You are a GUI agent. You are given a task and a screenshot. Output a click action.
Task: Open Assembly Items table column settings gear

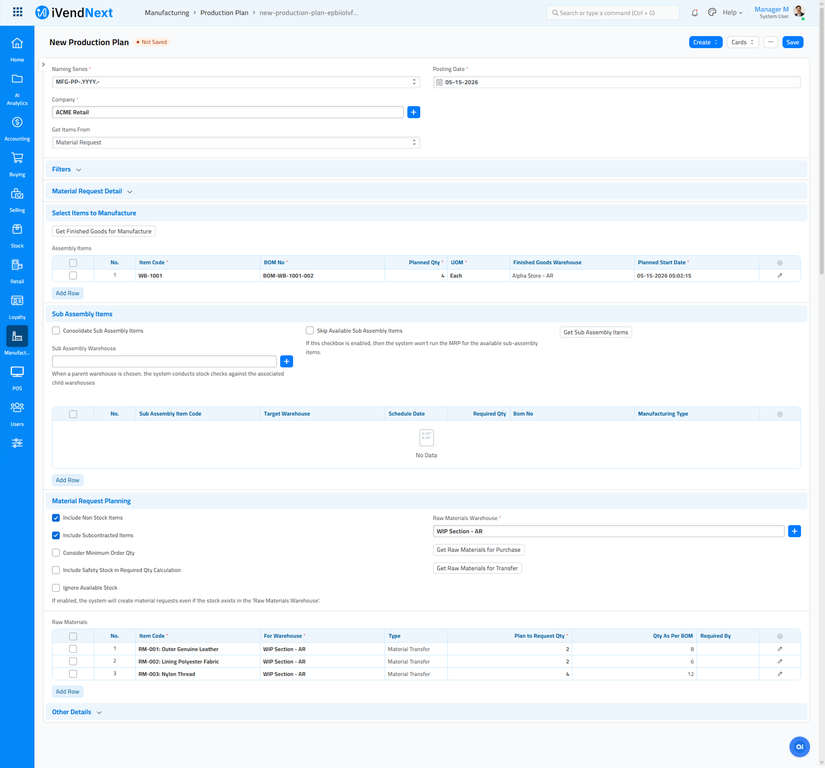[780, 262]
